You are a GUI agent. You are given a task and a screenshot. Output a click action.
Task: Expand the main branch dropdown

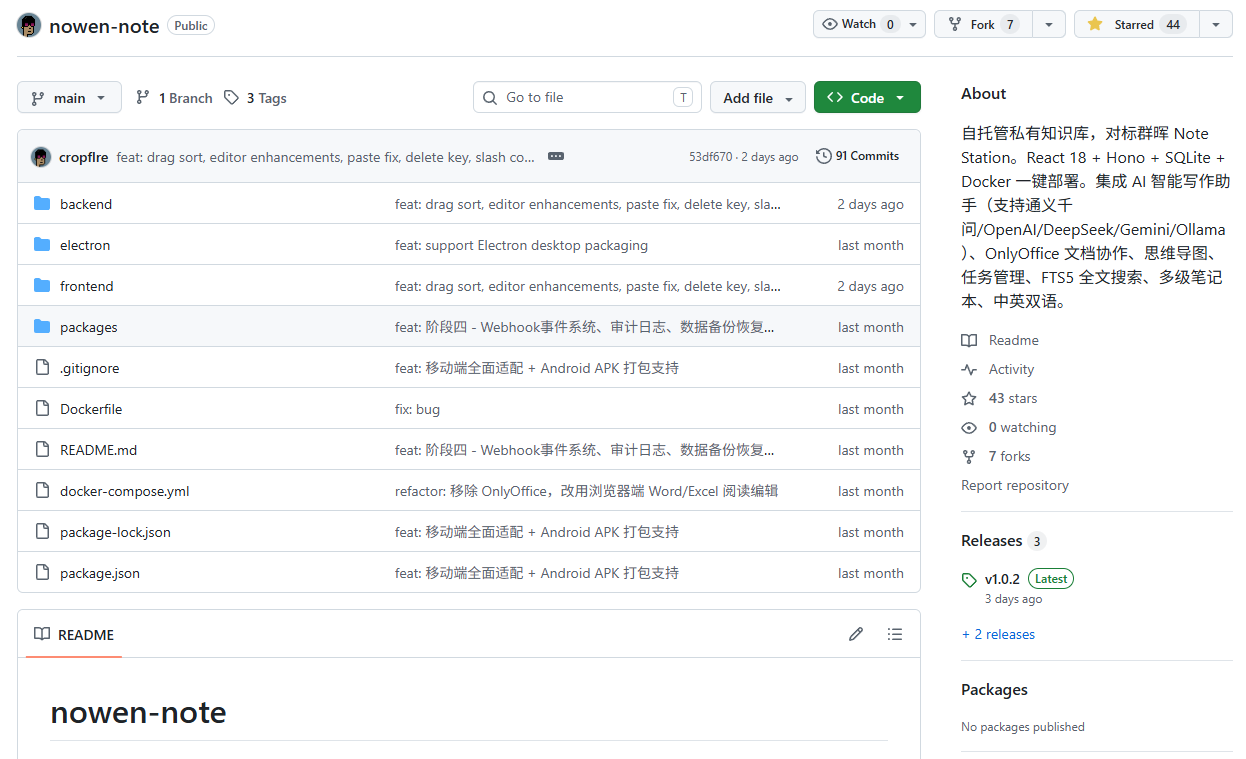(x=69, y=98)
